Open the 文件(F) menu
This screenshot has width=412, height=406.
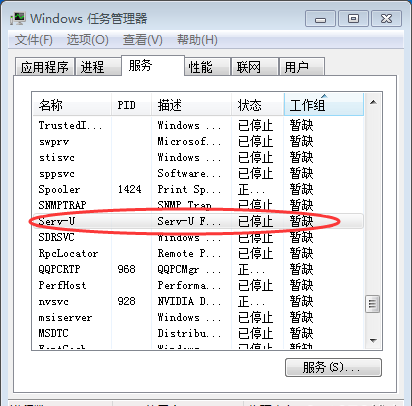pos(34,40)
